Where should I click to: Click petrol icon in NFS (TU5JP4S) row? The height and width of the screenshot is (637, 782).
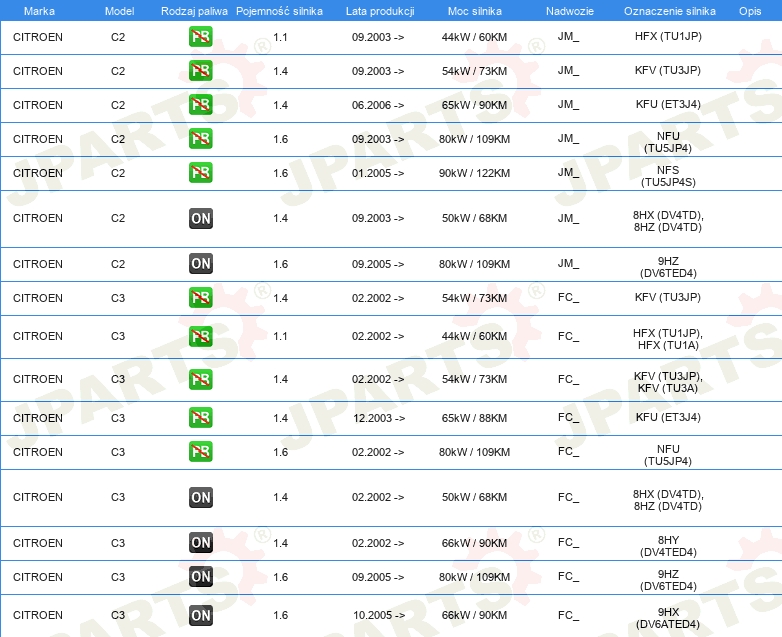click(200, 173)
